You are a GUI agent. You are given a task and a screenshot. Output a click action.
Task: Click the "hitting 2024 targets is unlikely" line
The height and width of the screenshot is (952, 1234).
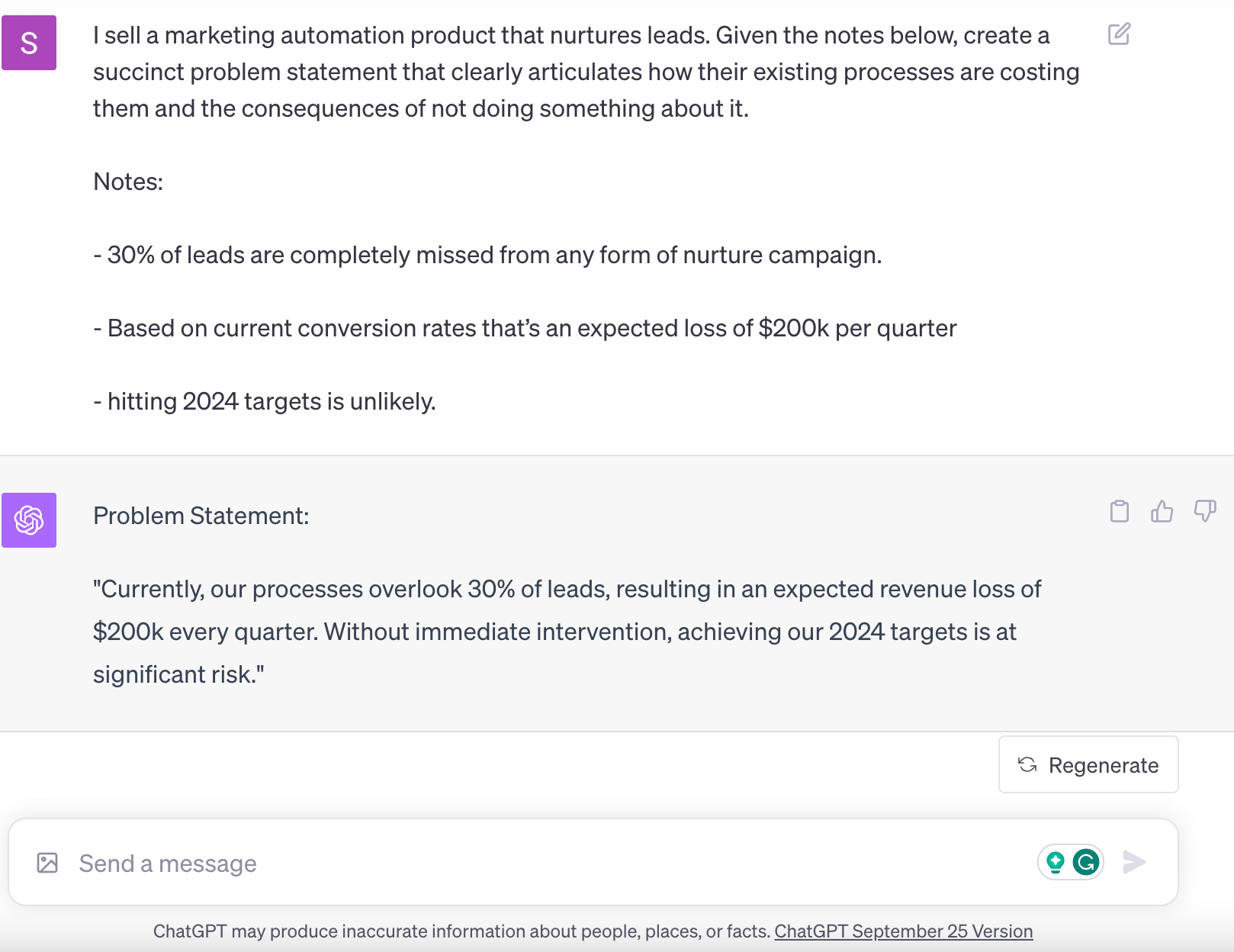pos(264,401)
